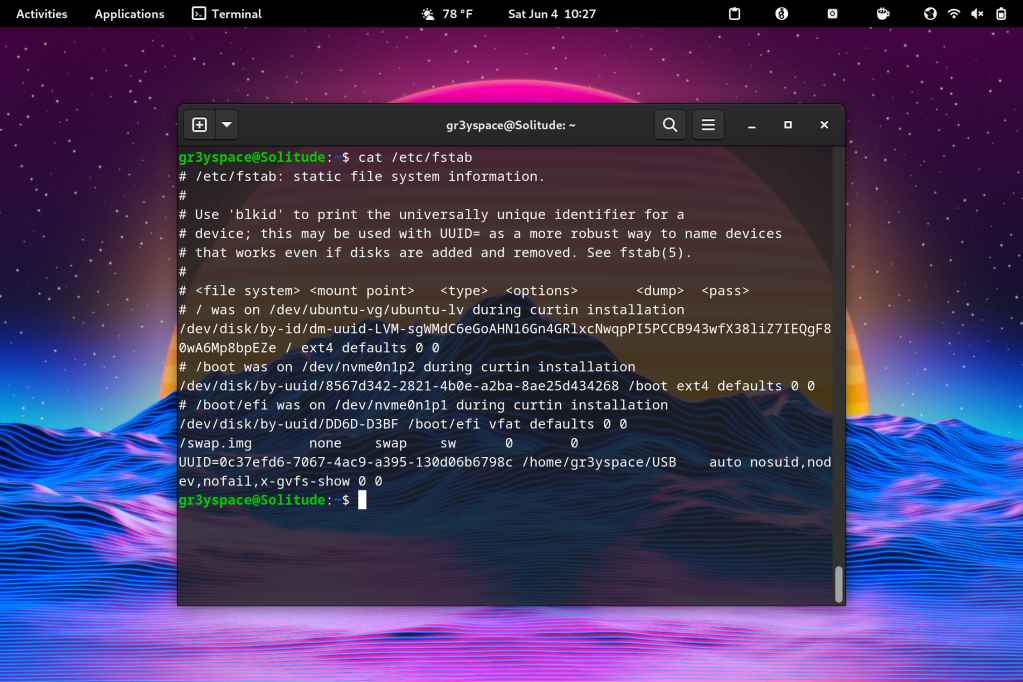Image resolution: width=1023 pixels, height=682 pixels.
Task: Open a new terminal tab
Action: tap(199, 125)
